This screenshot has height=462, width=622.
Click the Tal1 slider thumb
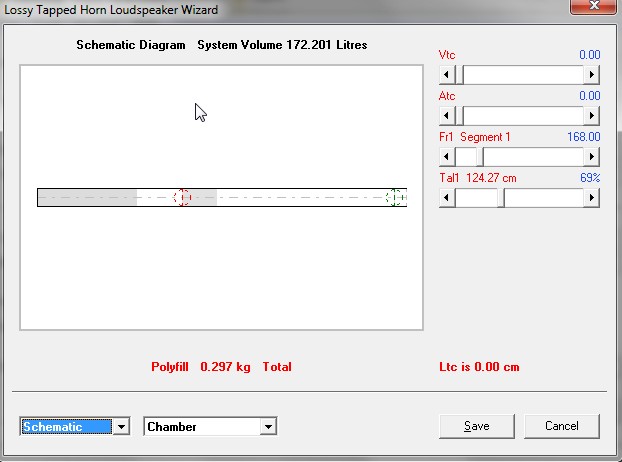click(501, 197)
